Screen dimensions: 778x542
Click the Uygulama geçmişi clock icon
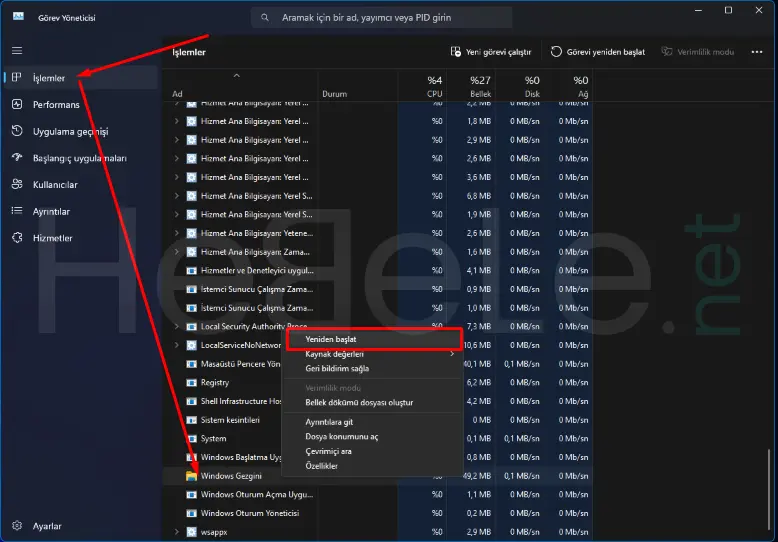click(x=17, y=131)
